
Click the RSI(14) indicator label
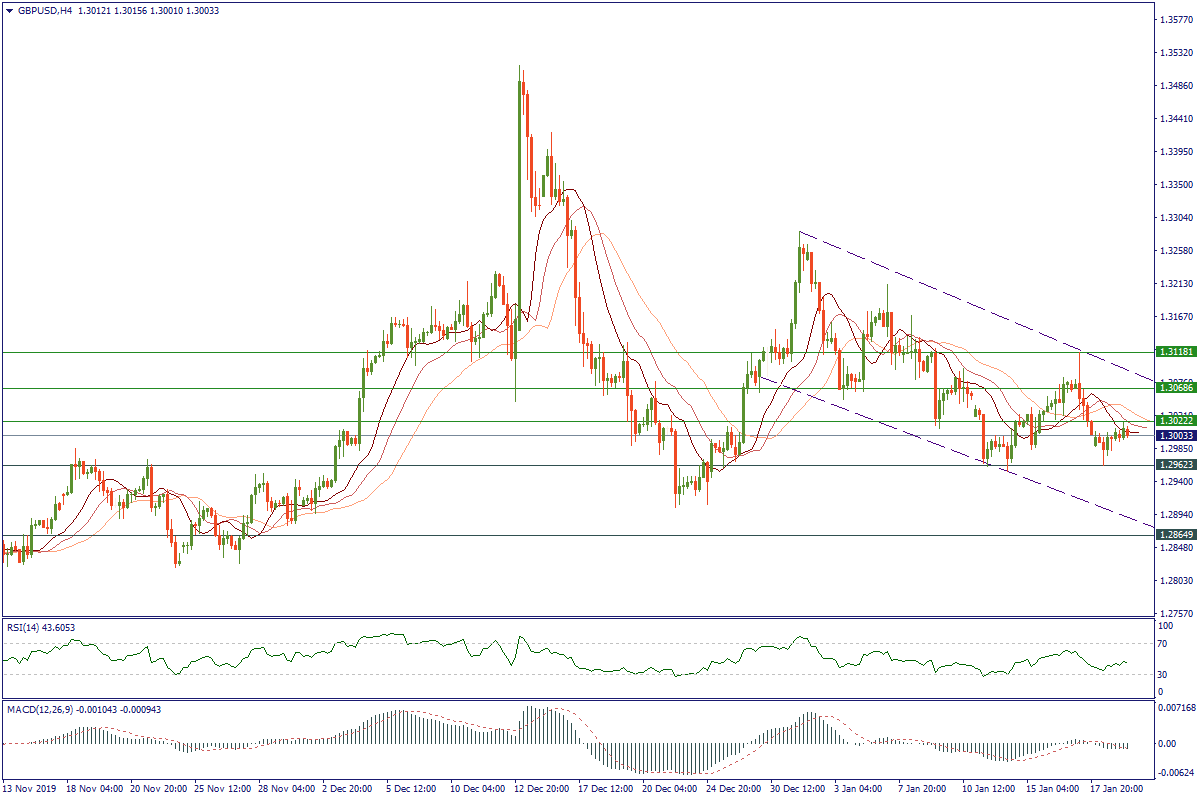click(40, 627)
